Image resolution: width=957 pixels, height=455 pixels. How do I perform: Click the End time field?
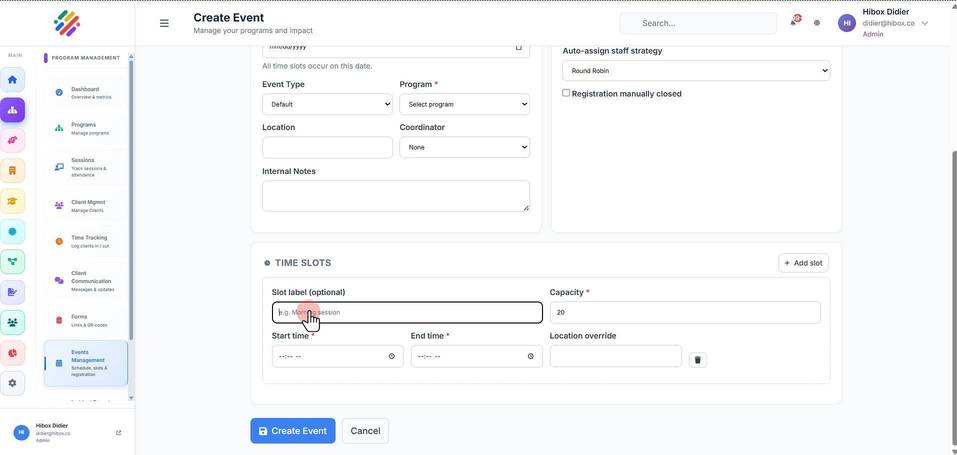click(477, 356)
